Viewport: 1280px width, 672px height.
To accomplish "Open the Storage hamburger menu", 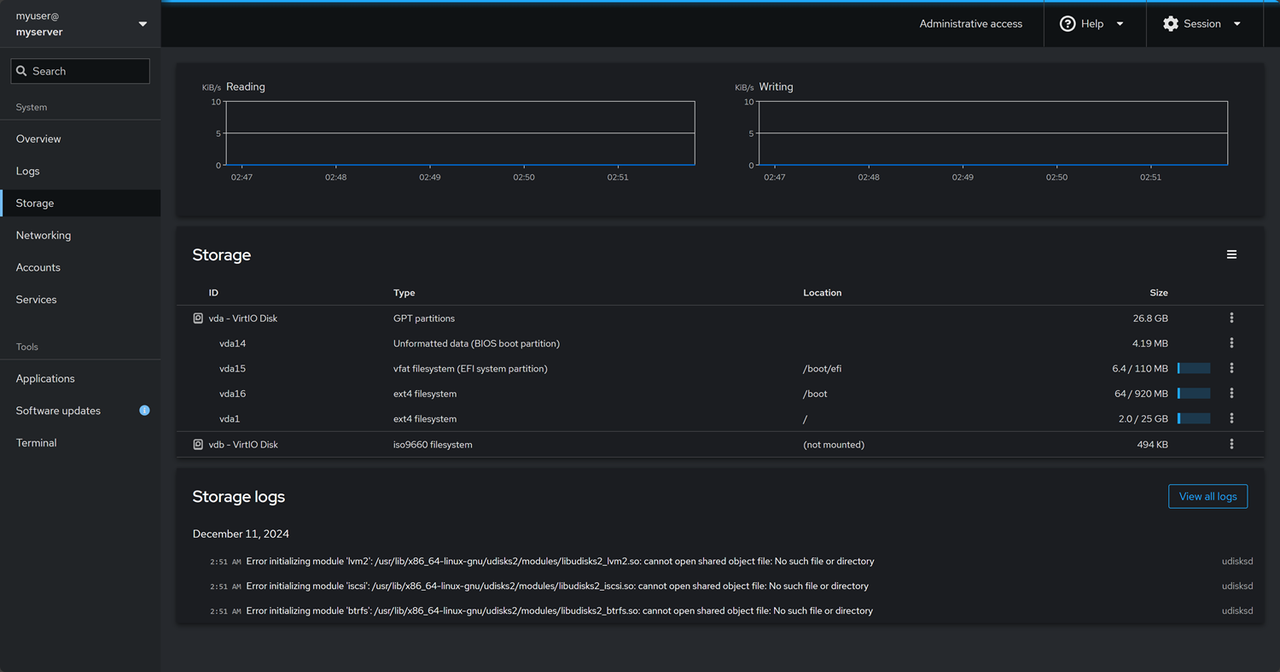I will point(1232,255).
